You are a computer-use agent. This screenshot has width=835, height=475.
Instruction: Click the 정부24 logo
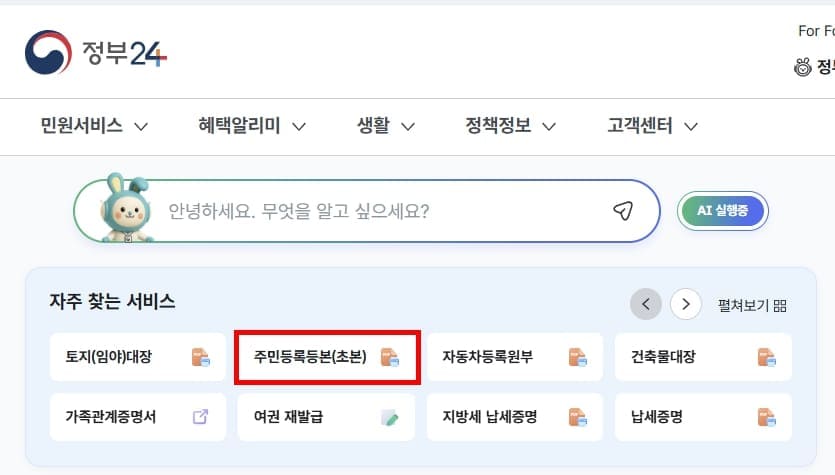point(96,51)
